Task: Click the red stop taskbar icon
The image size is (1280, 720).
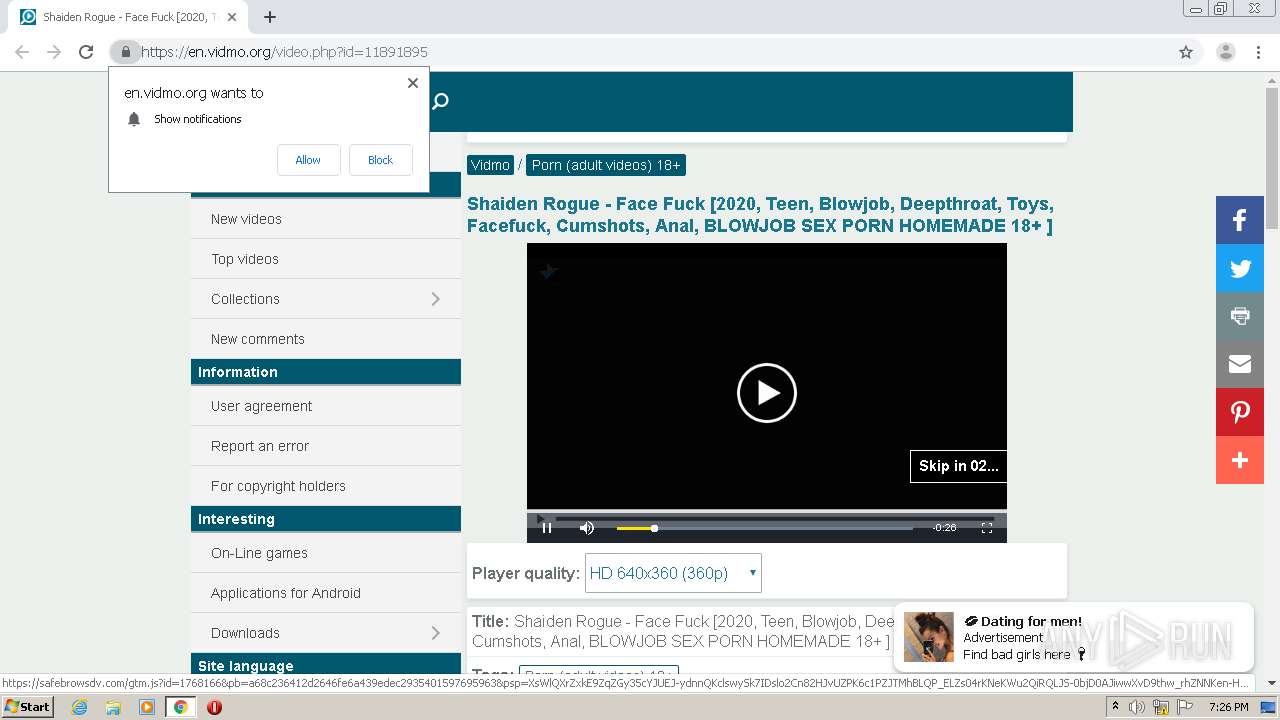Action: coord(214,707)
